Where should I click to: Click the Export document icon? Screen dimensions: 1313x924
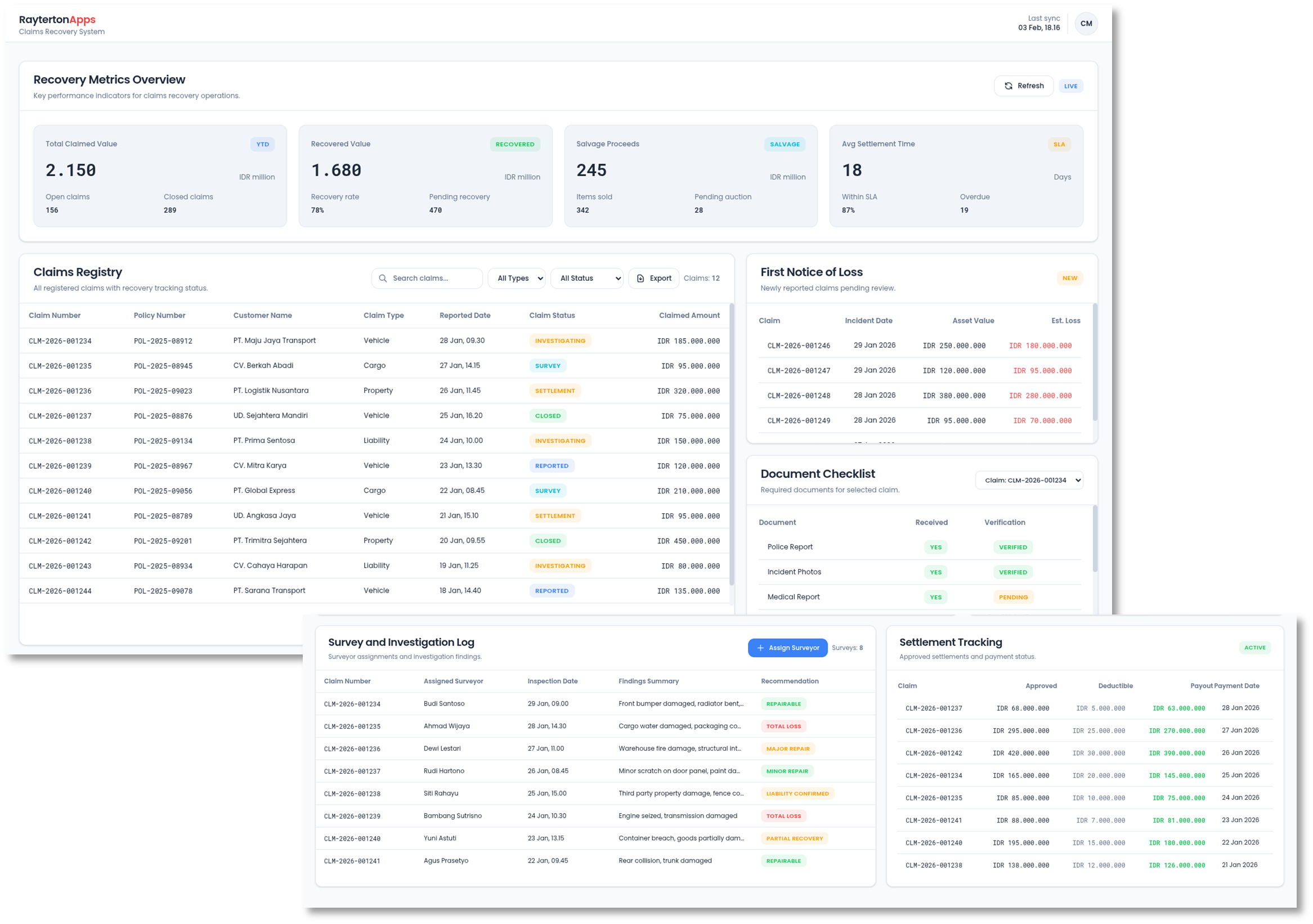pyautogui.click(x=640, y=279)
